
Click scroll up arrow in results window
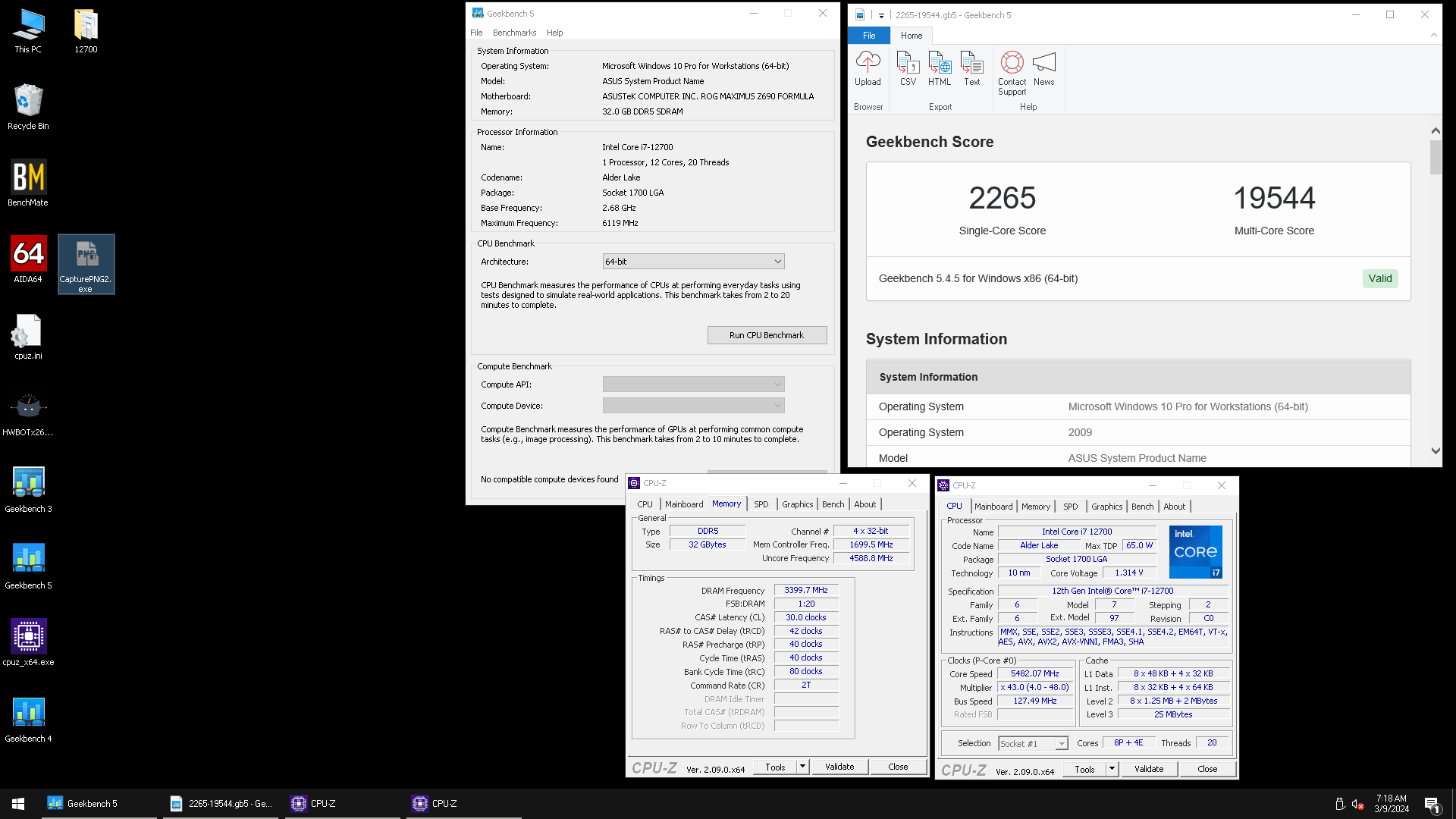tap(1435, 131)
